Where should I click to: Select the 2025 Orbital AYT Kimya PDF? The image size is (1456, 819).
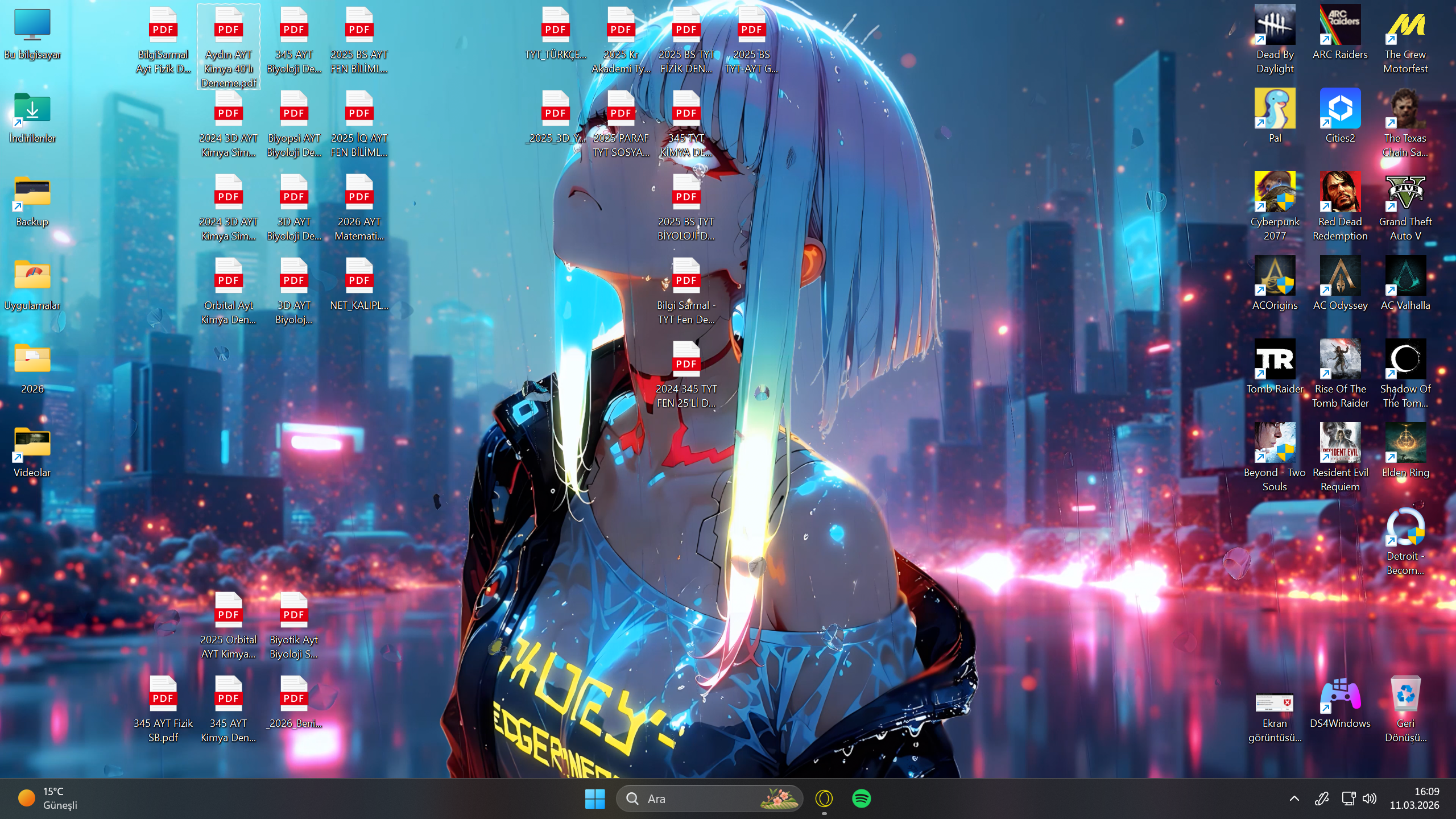click(229, 625)
